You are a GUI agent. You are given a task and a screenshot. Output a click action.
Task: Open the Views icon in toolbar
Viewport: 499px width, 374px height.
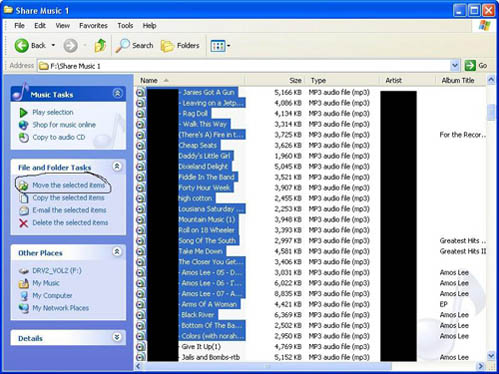[x=218, y=46]
